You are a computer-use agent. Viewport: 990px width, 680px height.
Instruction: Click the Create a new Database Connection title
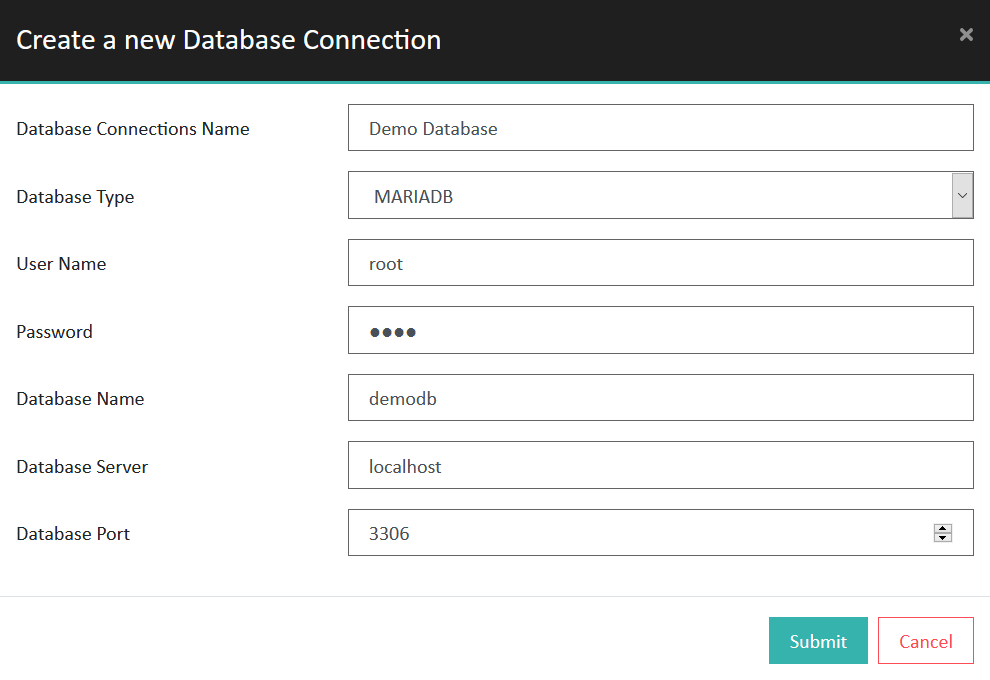pyautogui.click(x=229, y=40)
